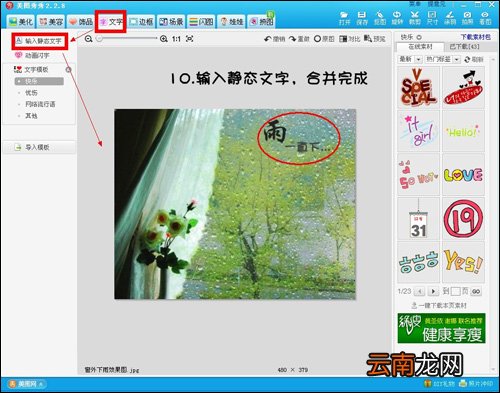Select the 文字 tab
Image resolution: width=500 pixels, height=393 pixels.
pos(111,22)
